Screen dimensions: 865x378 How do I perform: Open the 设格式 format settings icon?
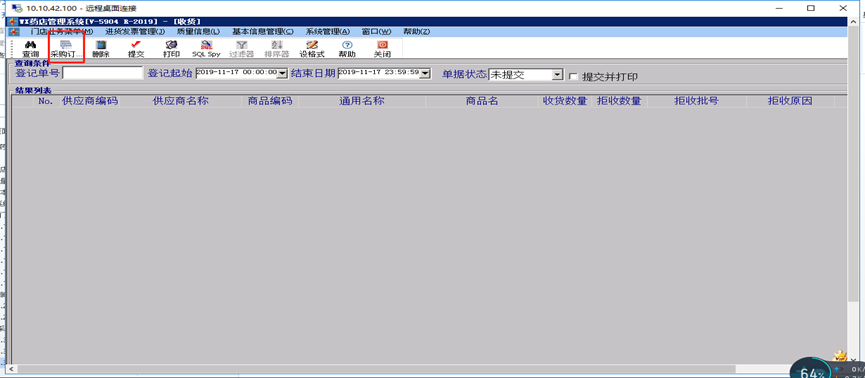[x=312, y=49]
